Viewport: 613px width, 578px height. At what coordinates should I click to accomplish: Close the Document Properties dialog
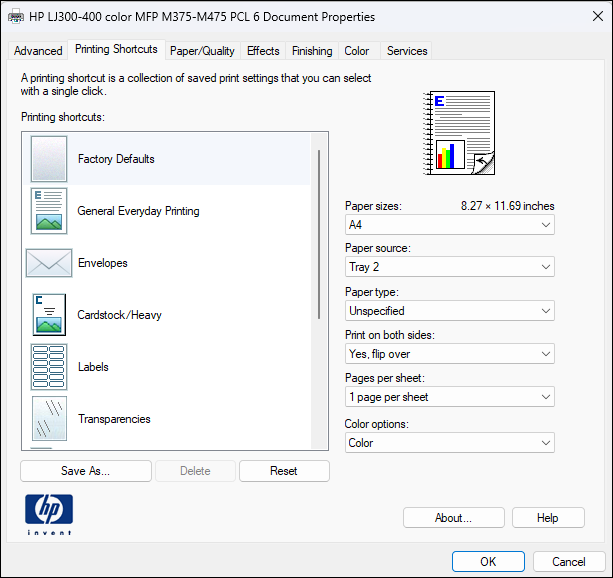tap(598, 16)
